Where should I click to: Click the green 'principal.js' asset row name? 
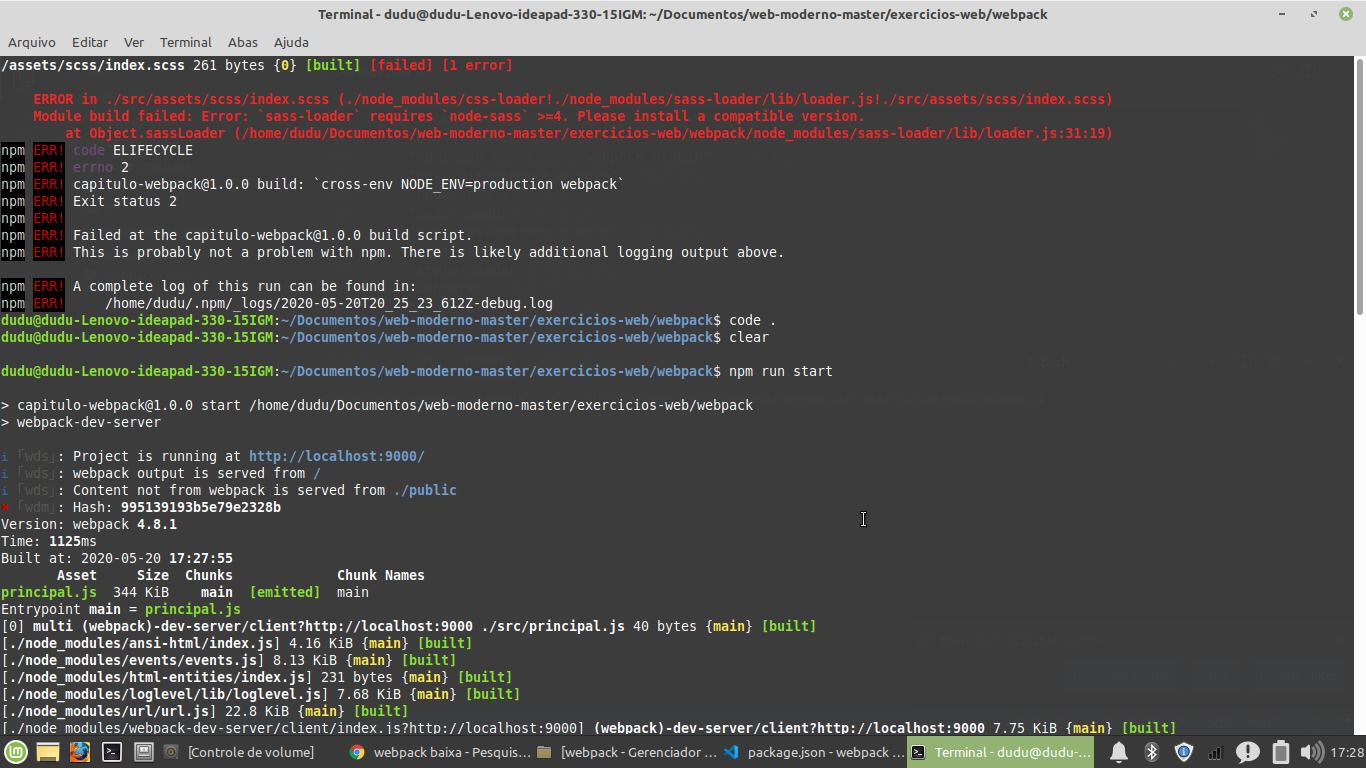(49, 592)
